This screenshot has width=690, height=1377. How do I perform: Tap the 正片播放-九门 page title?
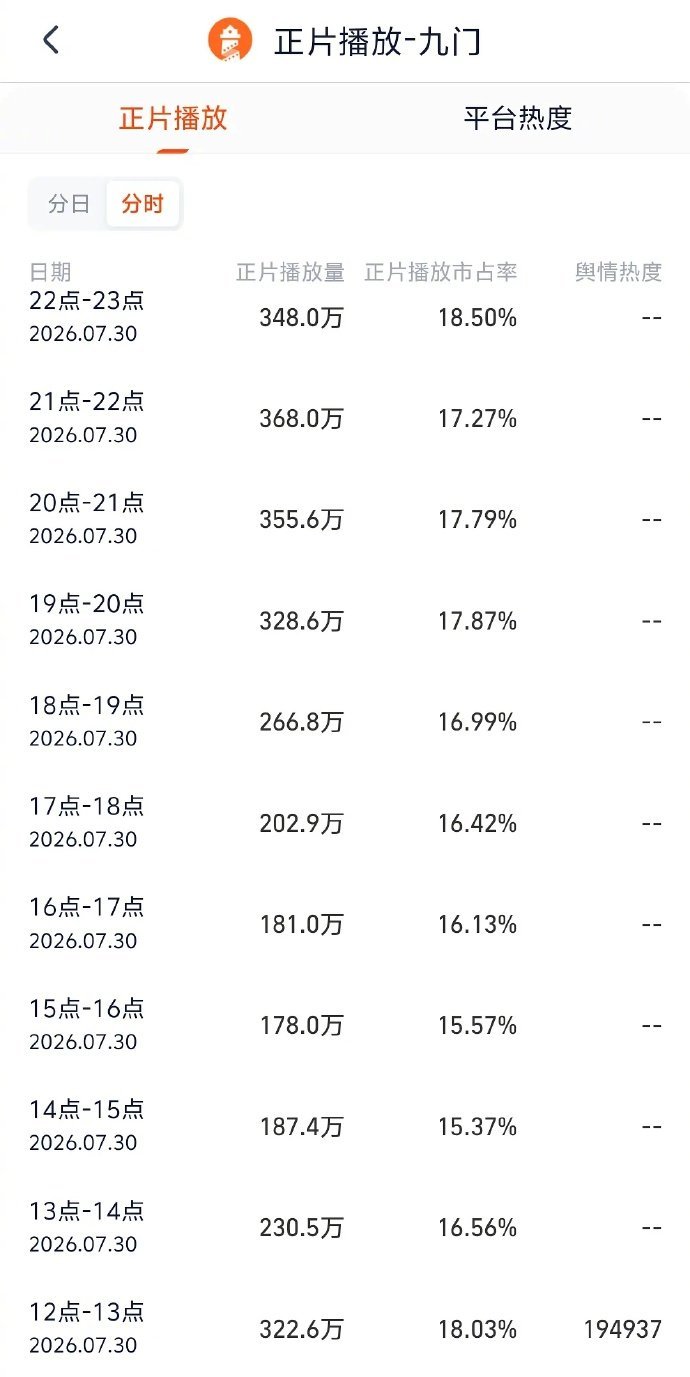click(x=378, y=42)
